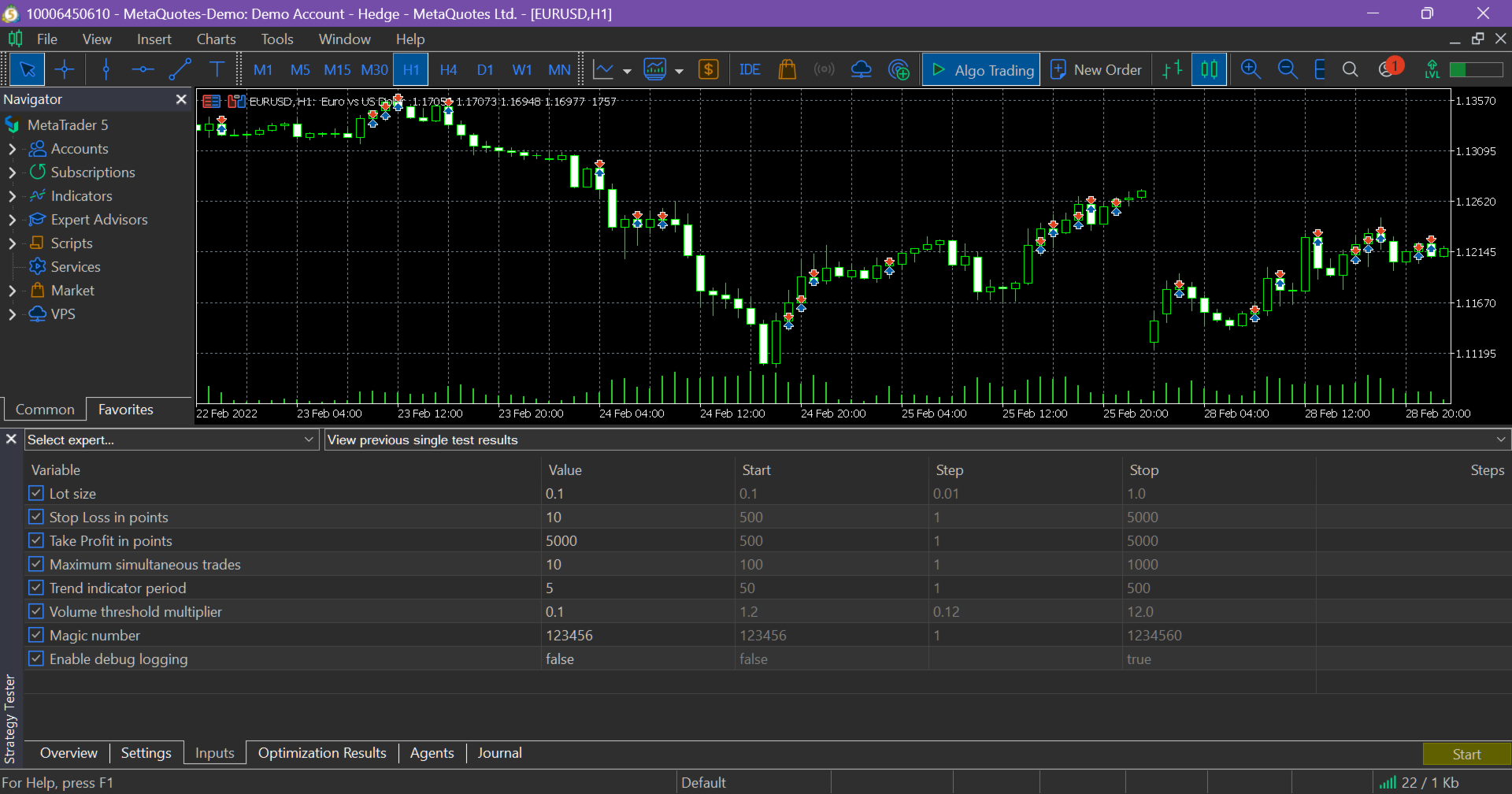Toggle Algo Trading on
The width and height of the screenshot is (1512, 794).
click(981, 70)
